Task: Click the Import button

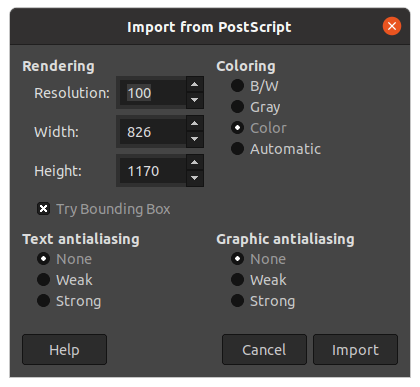Action: [x=355, y=350]
